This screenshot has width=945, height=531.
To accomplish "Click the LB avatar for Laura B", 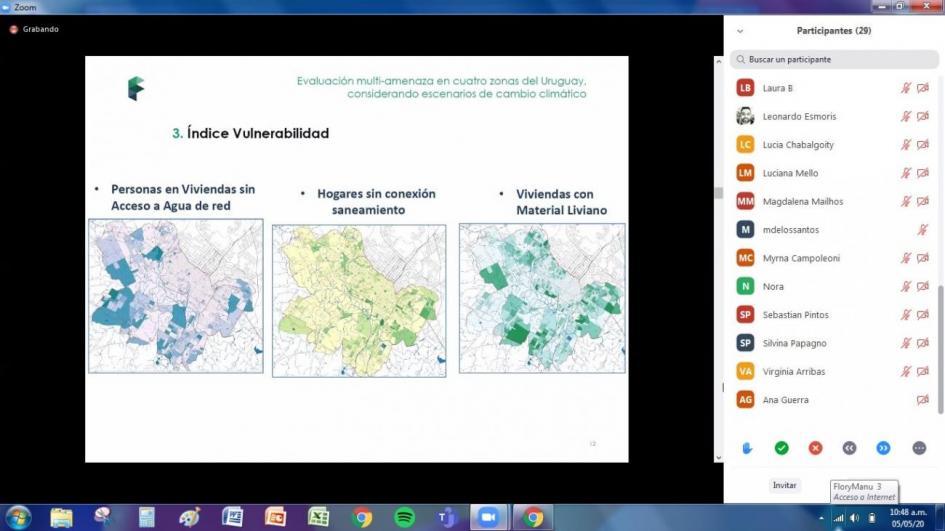I will click(746, 88).
